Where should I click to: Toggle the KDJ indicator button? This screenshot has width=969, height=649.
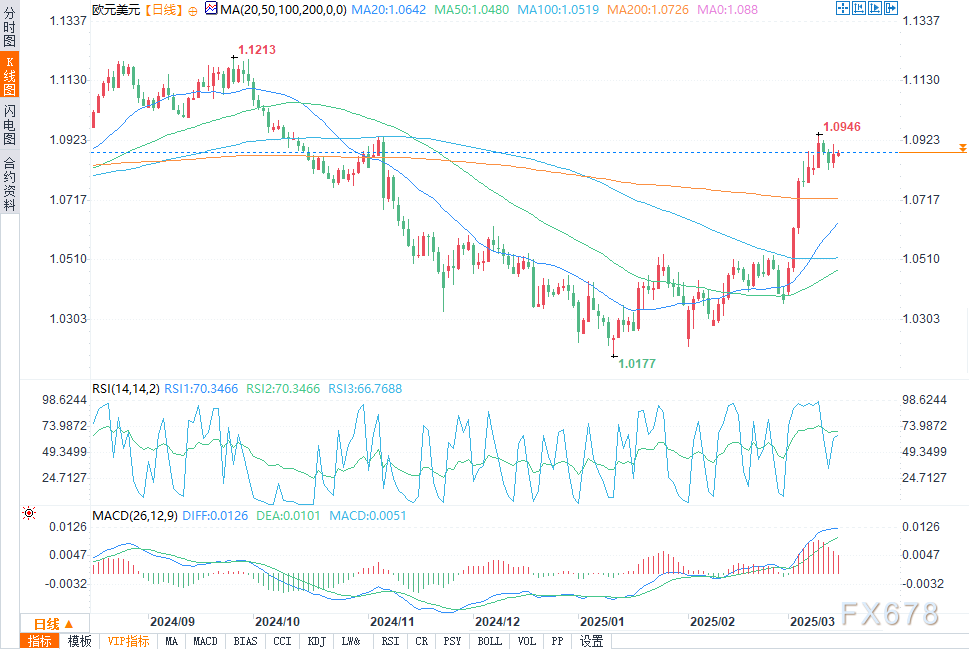[315, 641]
